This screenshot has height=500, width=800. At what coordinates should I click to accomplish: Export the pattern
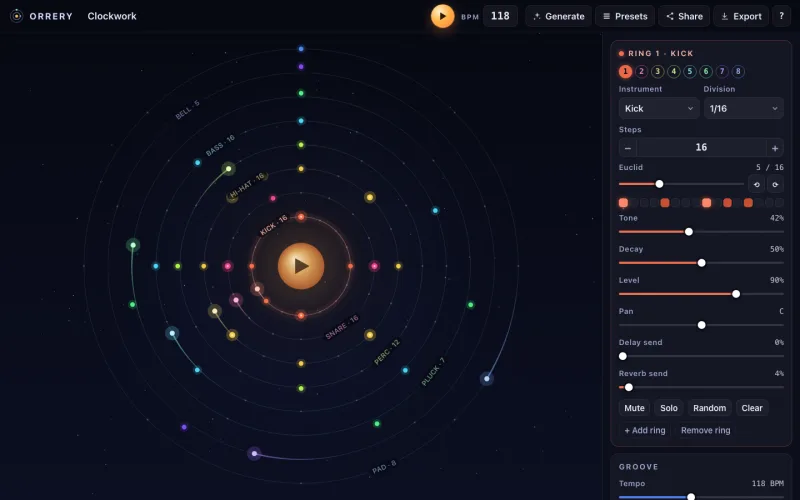741,16
